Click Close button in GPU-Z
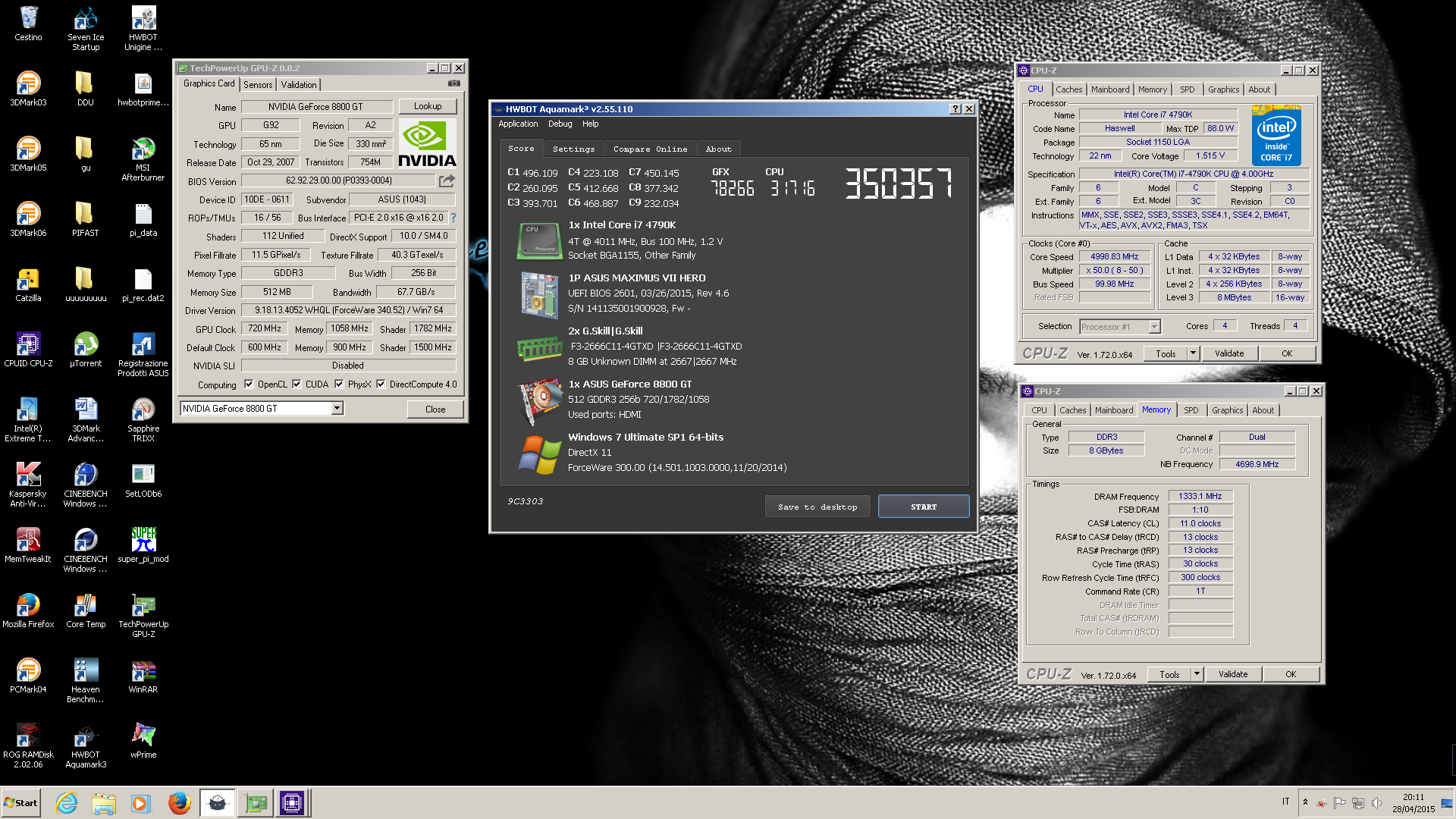Viewport: 1456px width, 819px height. [435, 409]
